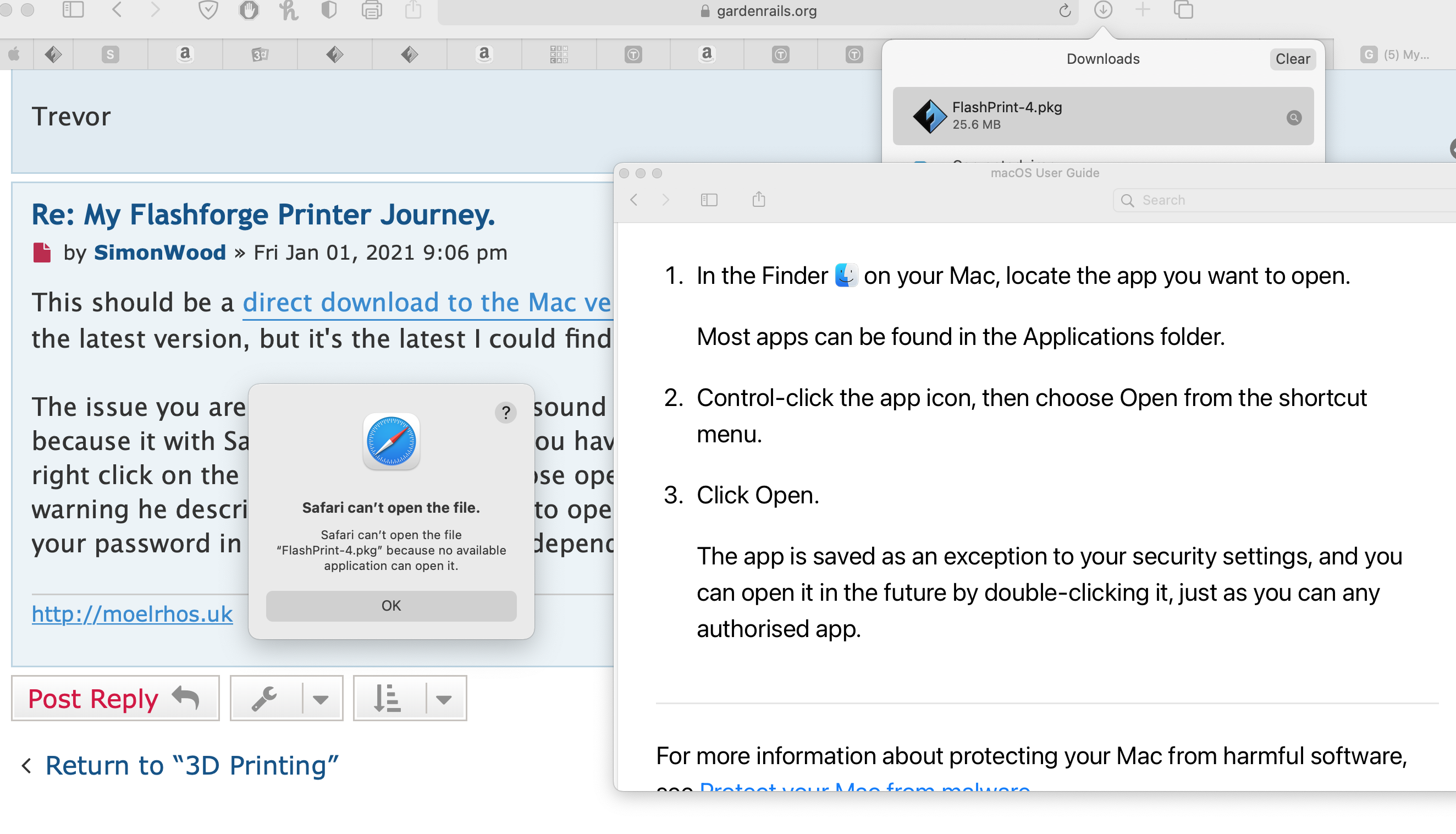Show FlashPrint-4.pkg in Finder magnifier icon
The image size is (1456, 834).
tap(1293, 118)
